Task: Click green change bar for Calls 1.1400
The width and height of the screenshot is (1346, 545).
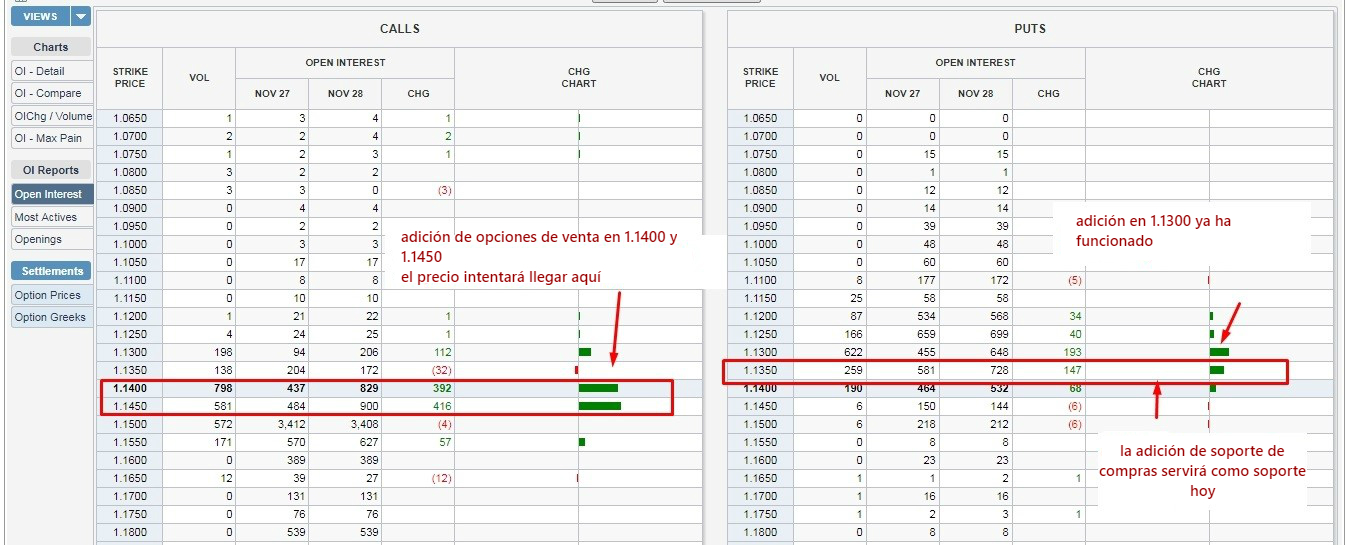Action: click(598, 388)
